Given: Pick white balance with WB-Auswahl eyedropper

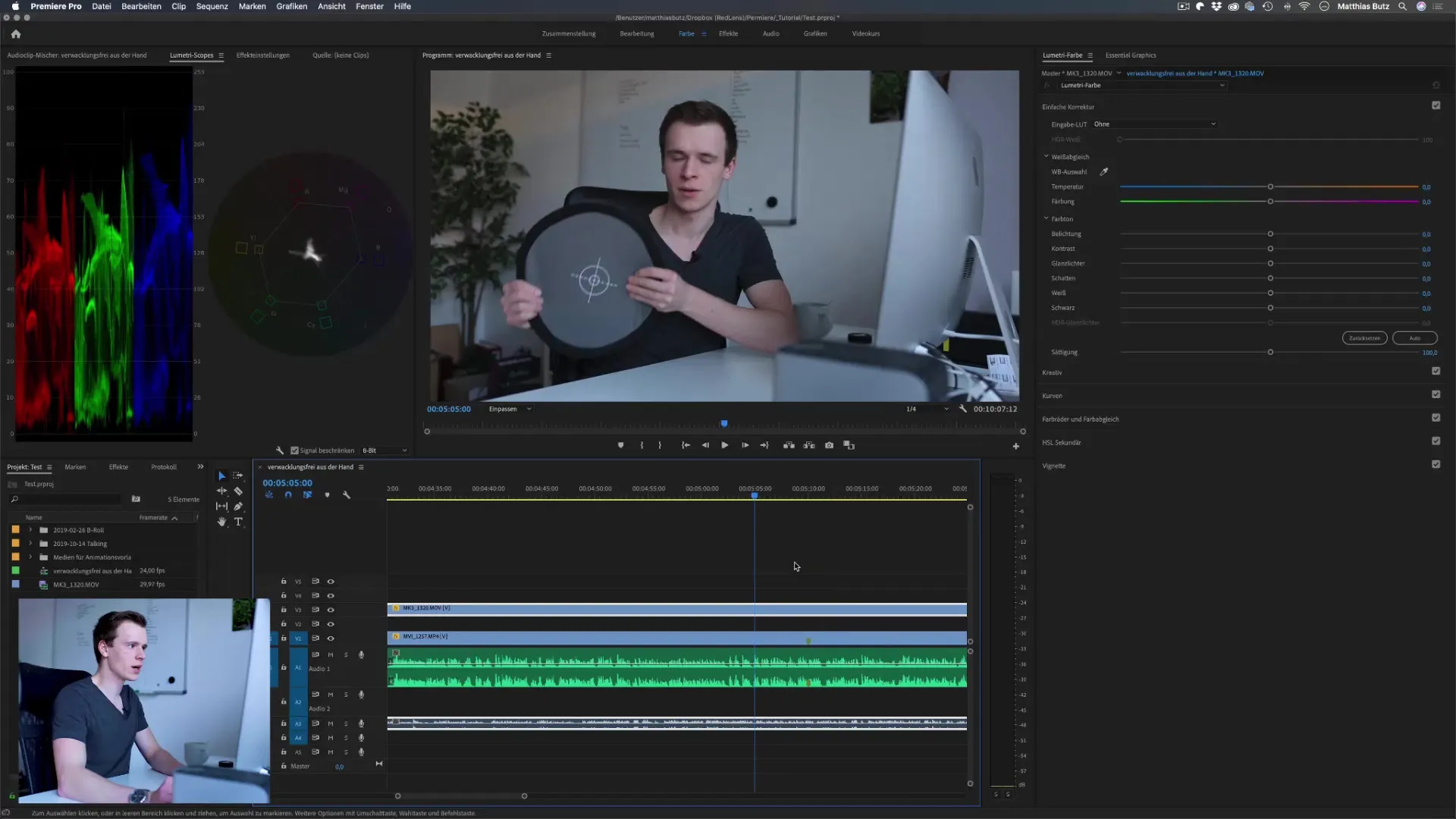Looking at the screenshot, I should [x=1104, y=172].
